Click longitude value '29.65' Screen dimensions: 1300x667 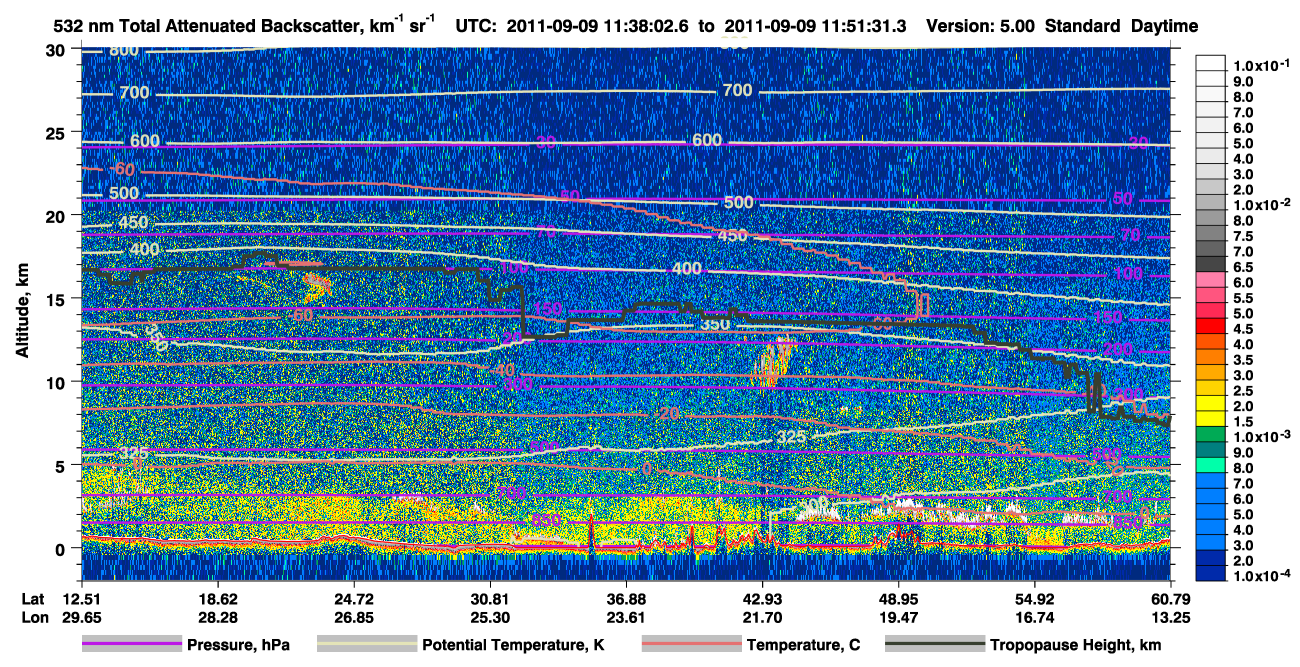[81, 618]
